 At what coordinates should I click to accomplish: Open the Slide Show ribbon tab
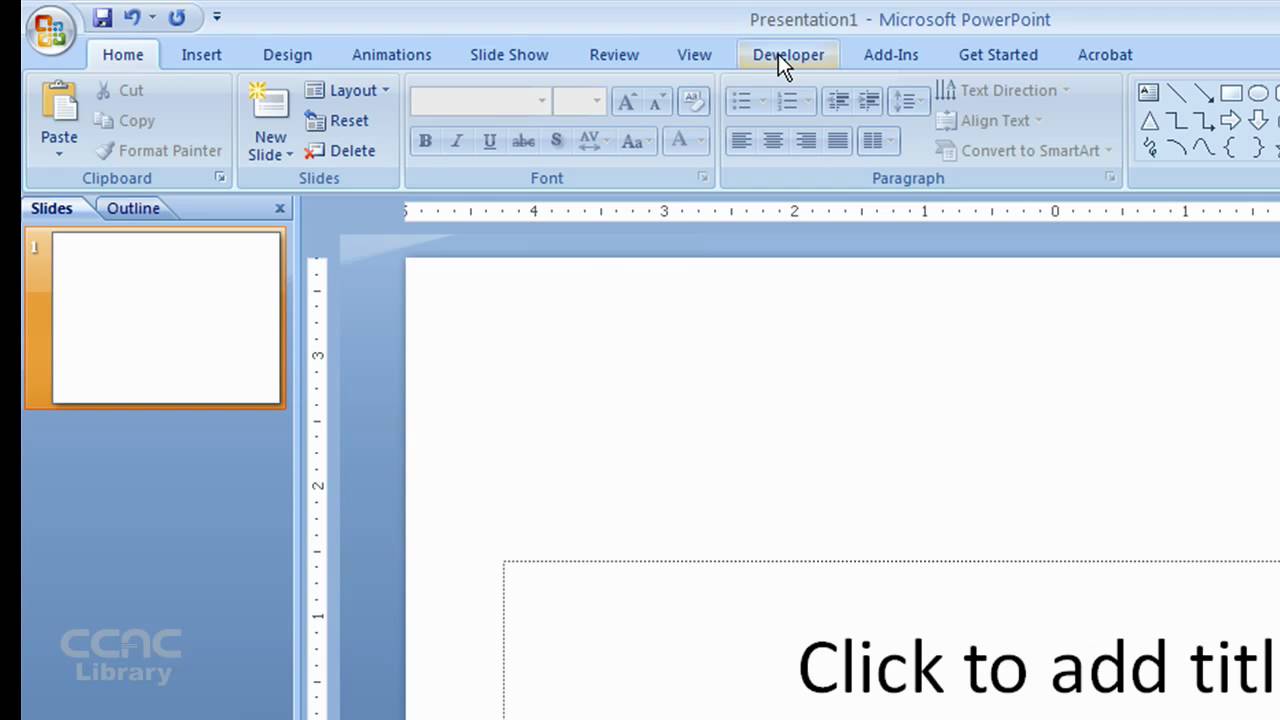pyautogui.click(x=509, y=55)
